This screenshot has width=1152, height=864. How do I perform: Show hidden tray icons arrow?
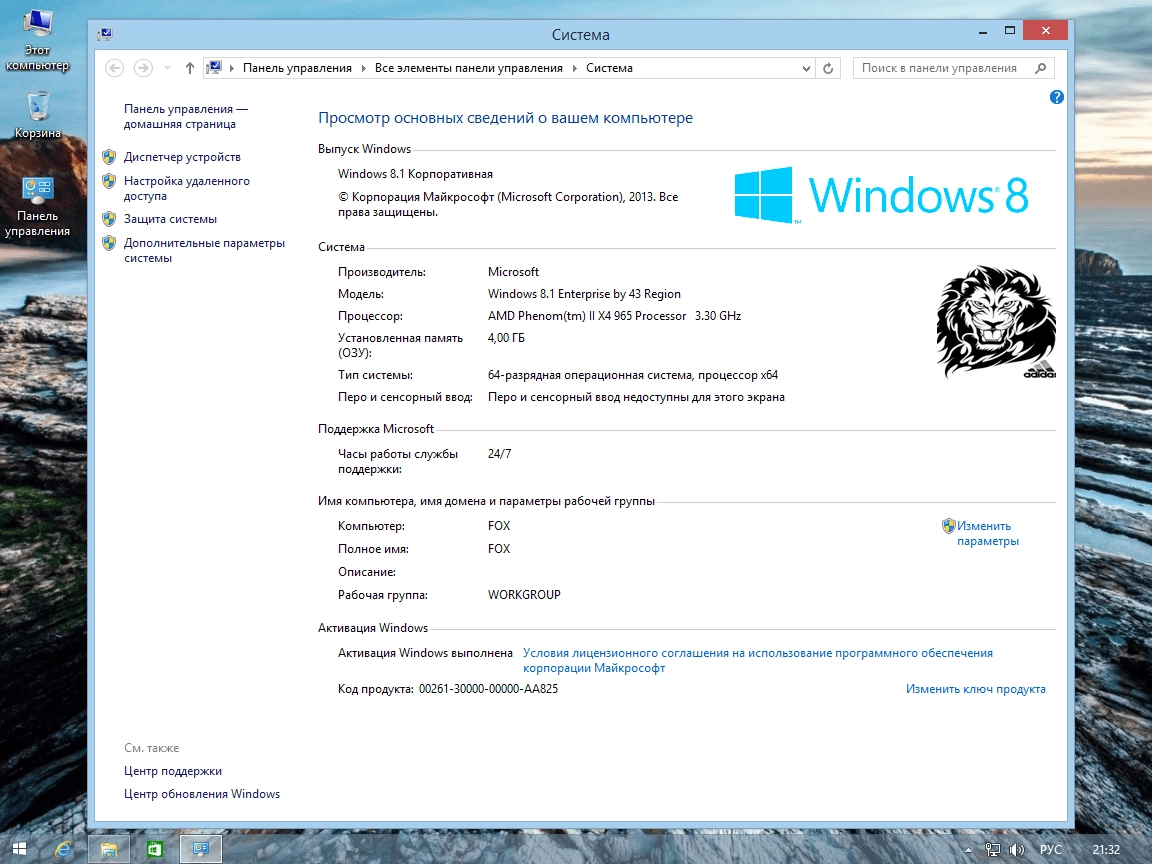pyautogui.click(x=968, y=850)
